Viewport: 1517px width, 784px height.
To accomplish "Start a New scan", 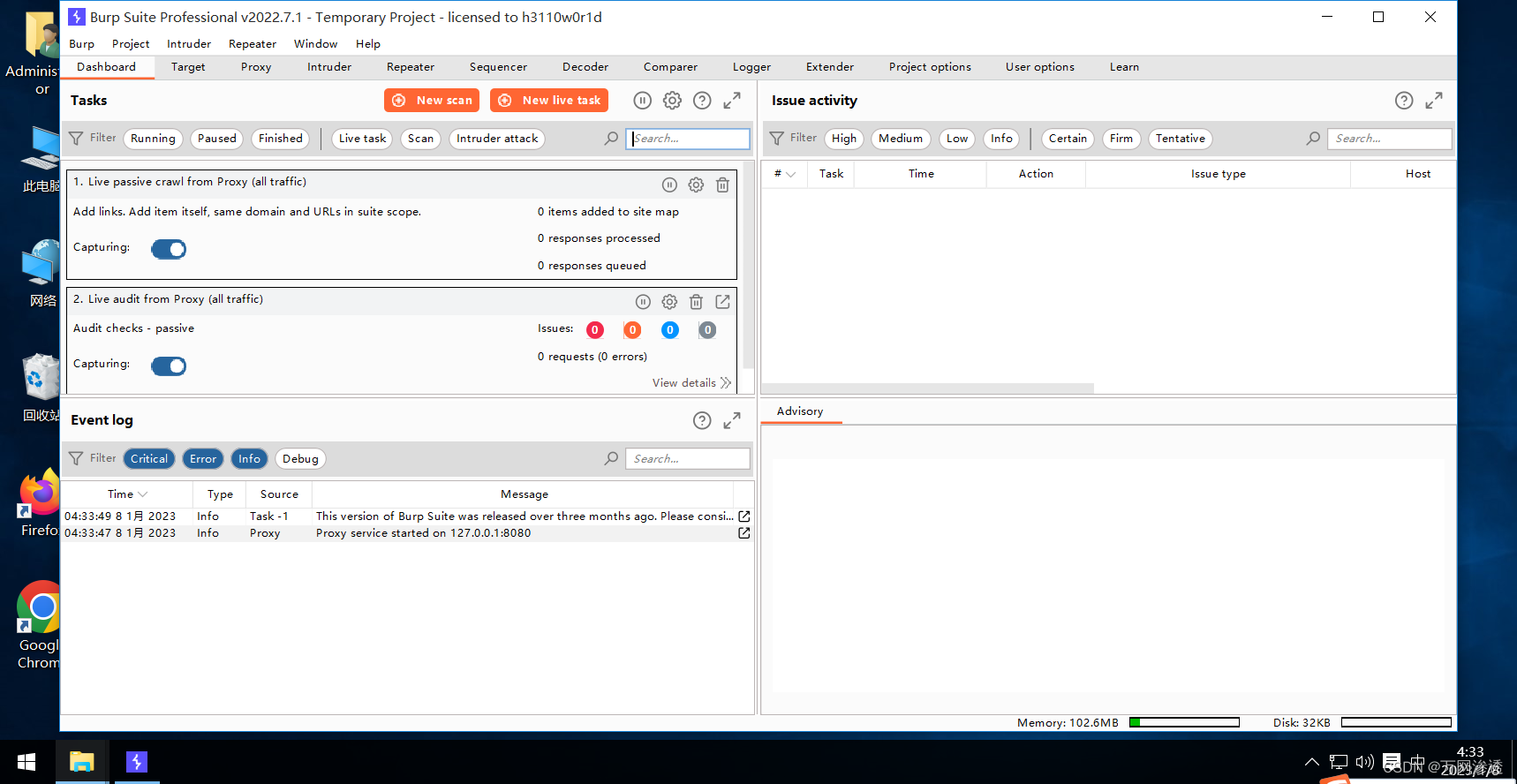I will tap(432, 101).
